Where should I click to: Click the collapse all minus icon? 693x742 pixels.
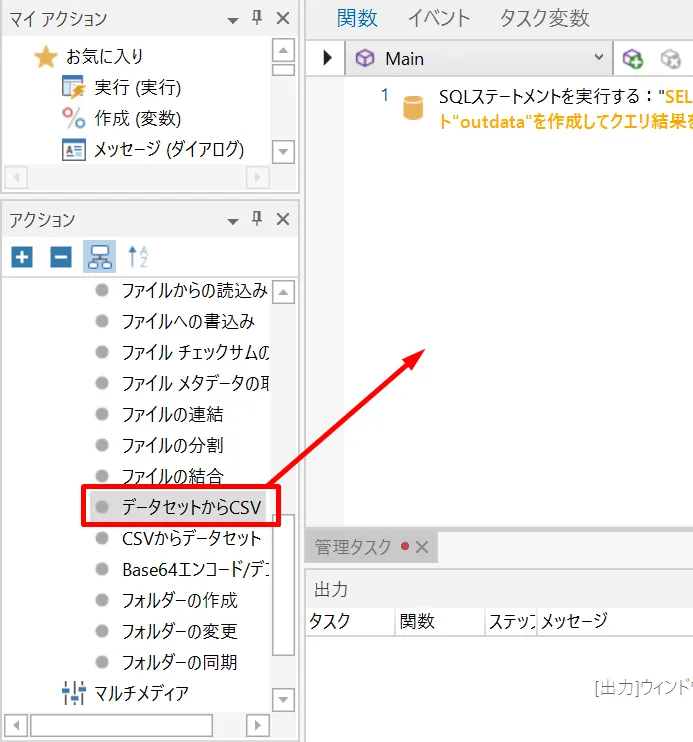pyautogui.click(x=61, y=257)
